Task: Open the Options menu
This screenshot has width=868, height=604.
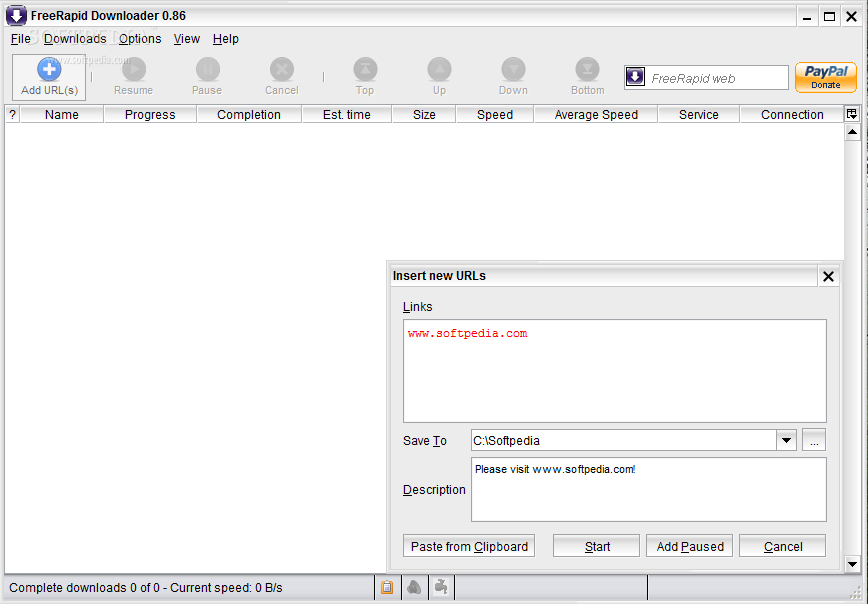Action: click(140, 39)
